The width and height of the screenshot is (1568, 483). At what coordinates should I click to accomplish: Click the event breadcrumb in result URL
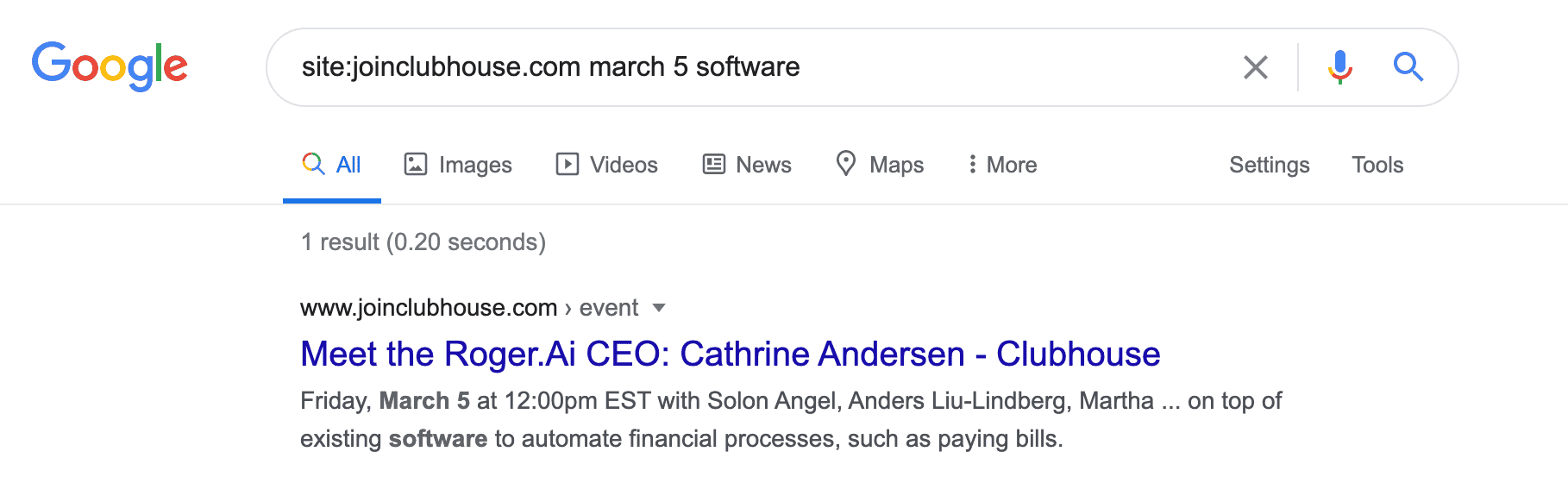point(609,308)
